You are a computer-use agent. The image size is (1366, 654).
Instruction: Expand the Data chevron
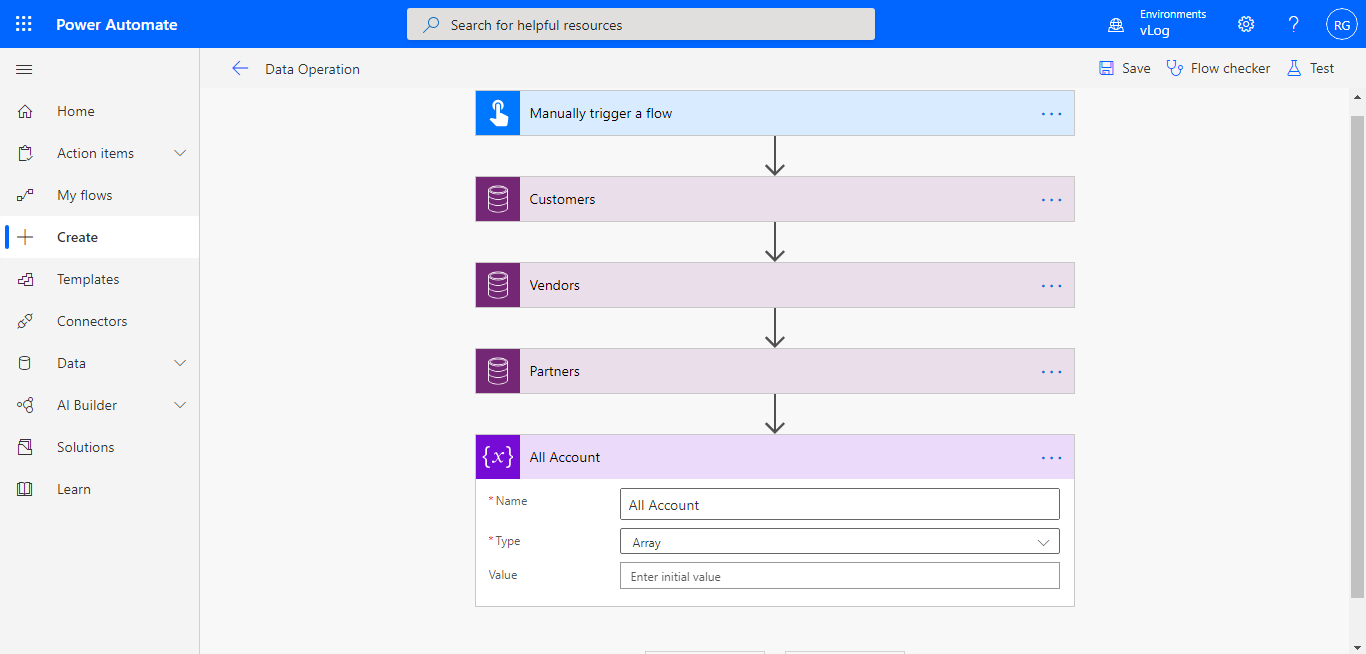(x=181, y=363)
